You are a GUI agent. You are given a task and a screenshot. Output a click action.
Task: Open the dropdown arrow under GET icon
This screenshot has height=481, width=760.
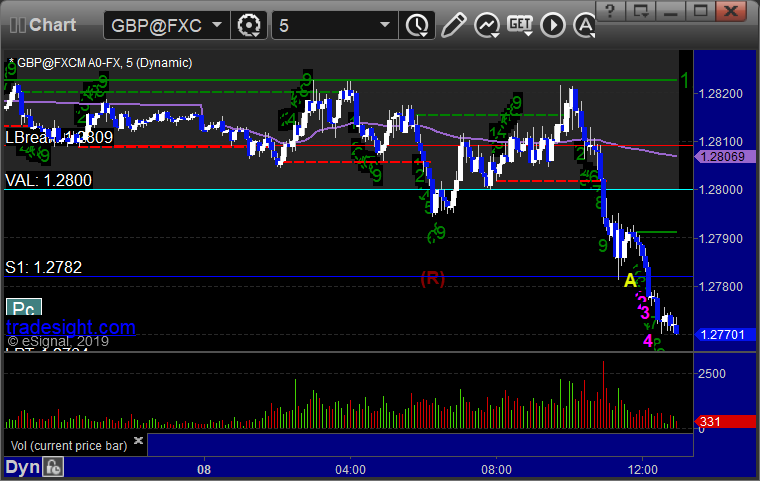point(528,33)
